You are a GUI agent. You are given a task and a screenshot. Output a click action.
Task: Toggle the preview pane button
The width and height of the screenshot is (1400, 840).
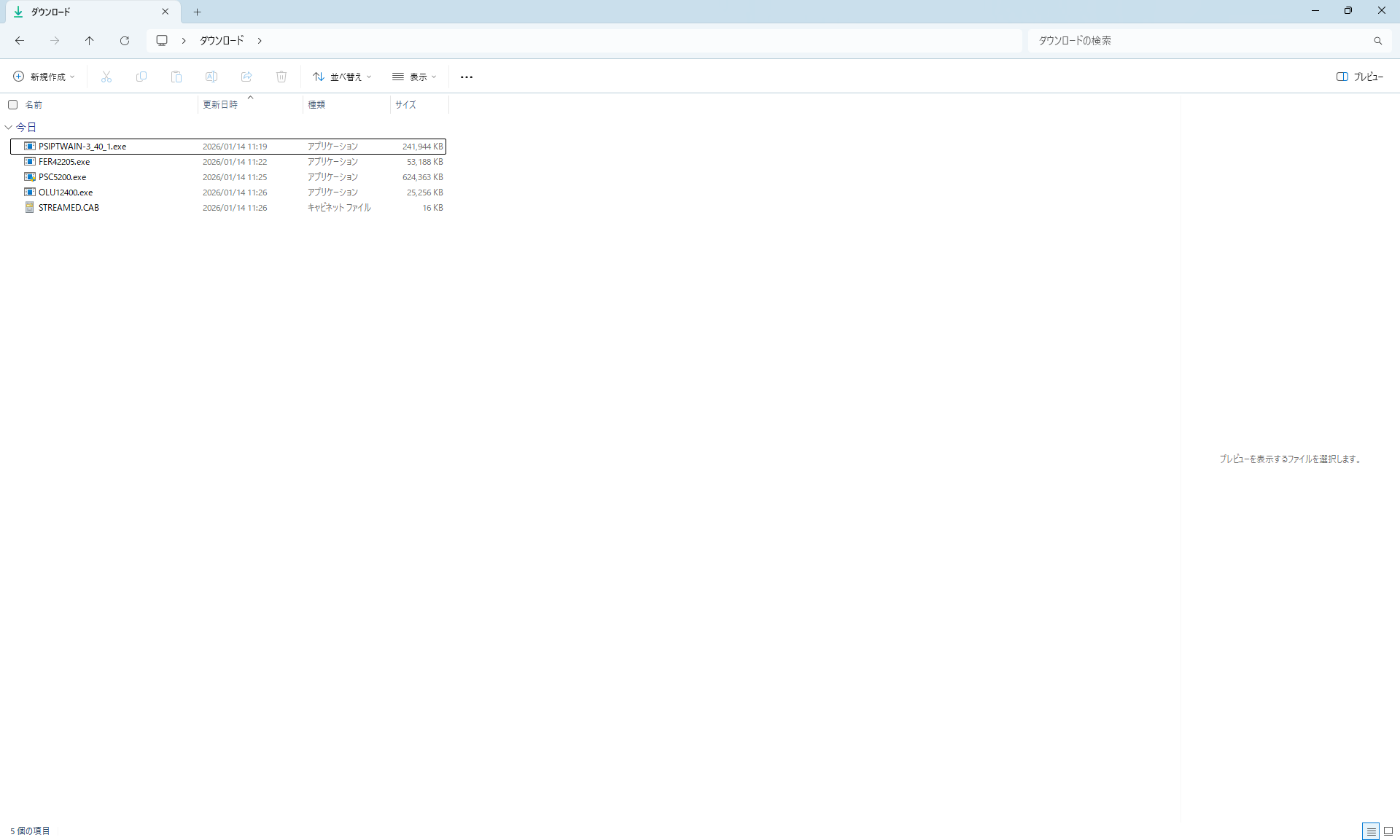tap(1359, 77)
